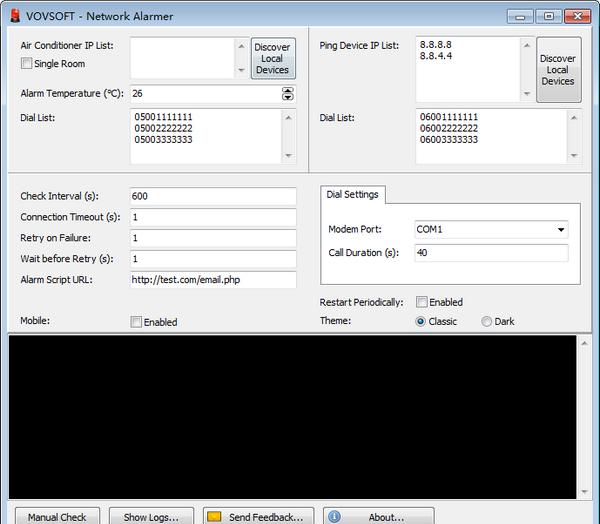Close the Network Alarmer window
This screenshot has height=524, width=600.
coord(577,16)
